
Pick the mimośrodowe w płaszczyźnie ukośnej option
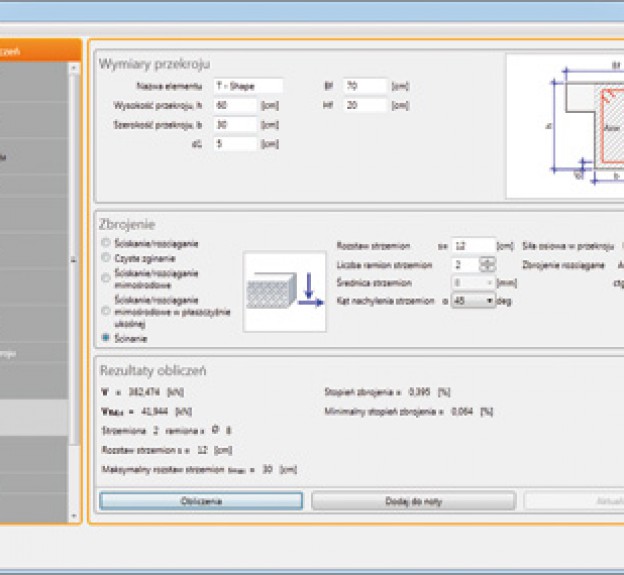click(x=107, y=311)
